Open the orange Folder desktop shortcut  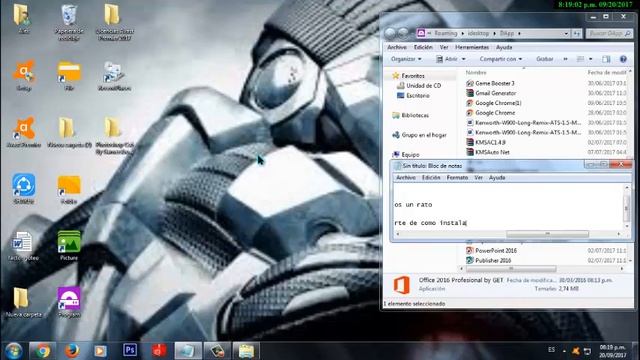click(69, 189)
